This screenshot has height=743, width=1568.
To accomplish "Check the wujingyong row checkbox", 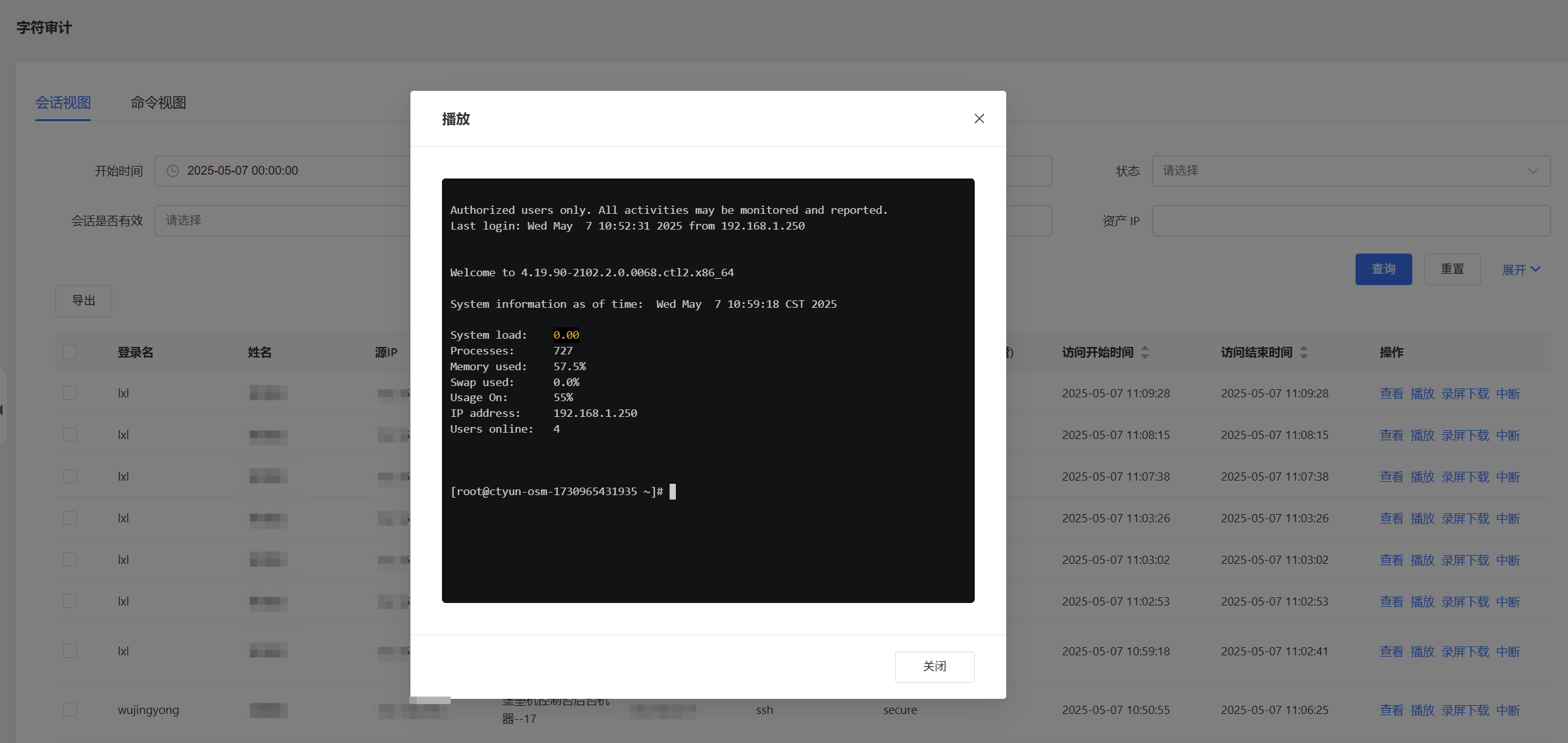I will pyautogui.click(x=70, y=710).
